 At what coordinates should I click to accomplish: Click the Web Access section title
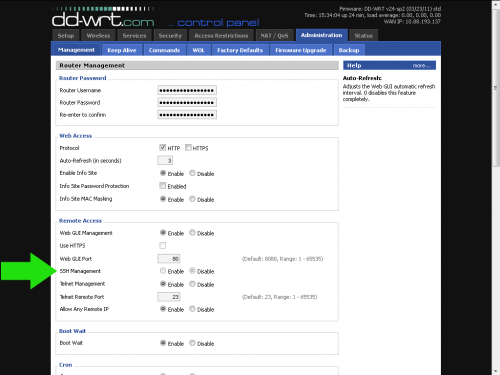click(x=75, y=136)
